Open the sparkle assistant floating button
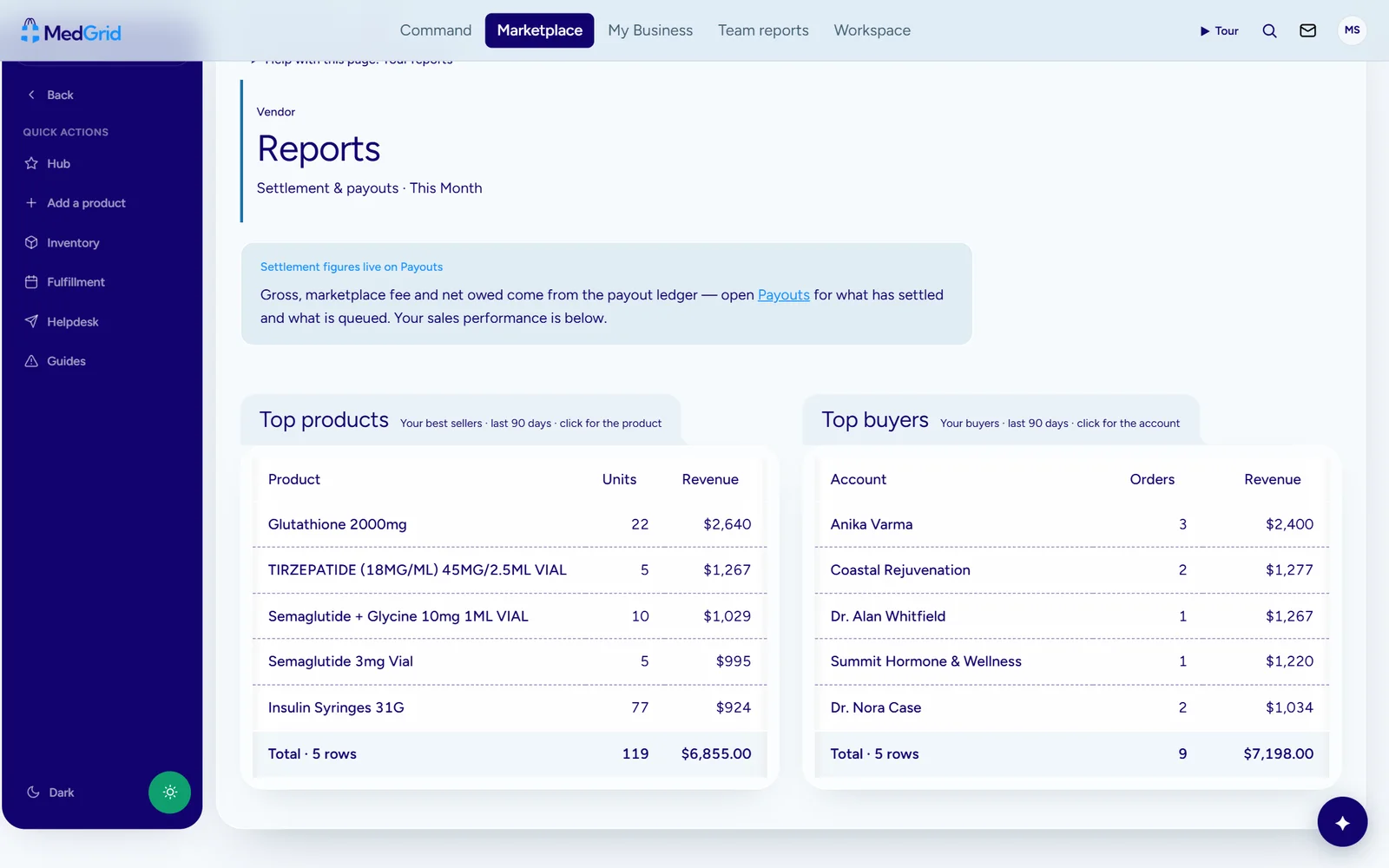This screenshot has width=1389, height=868. point(1342,822)
